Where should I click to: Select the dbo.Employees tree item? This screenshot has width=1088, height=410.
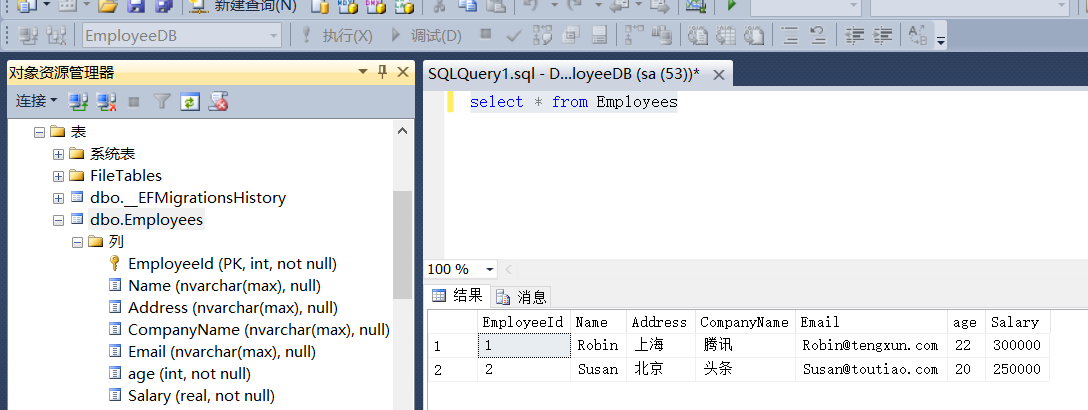pyautogui.click(x=146, y=220)
